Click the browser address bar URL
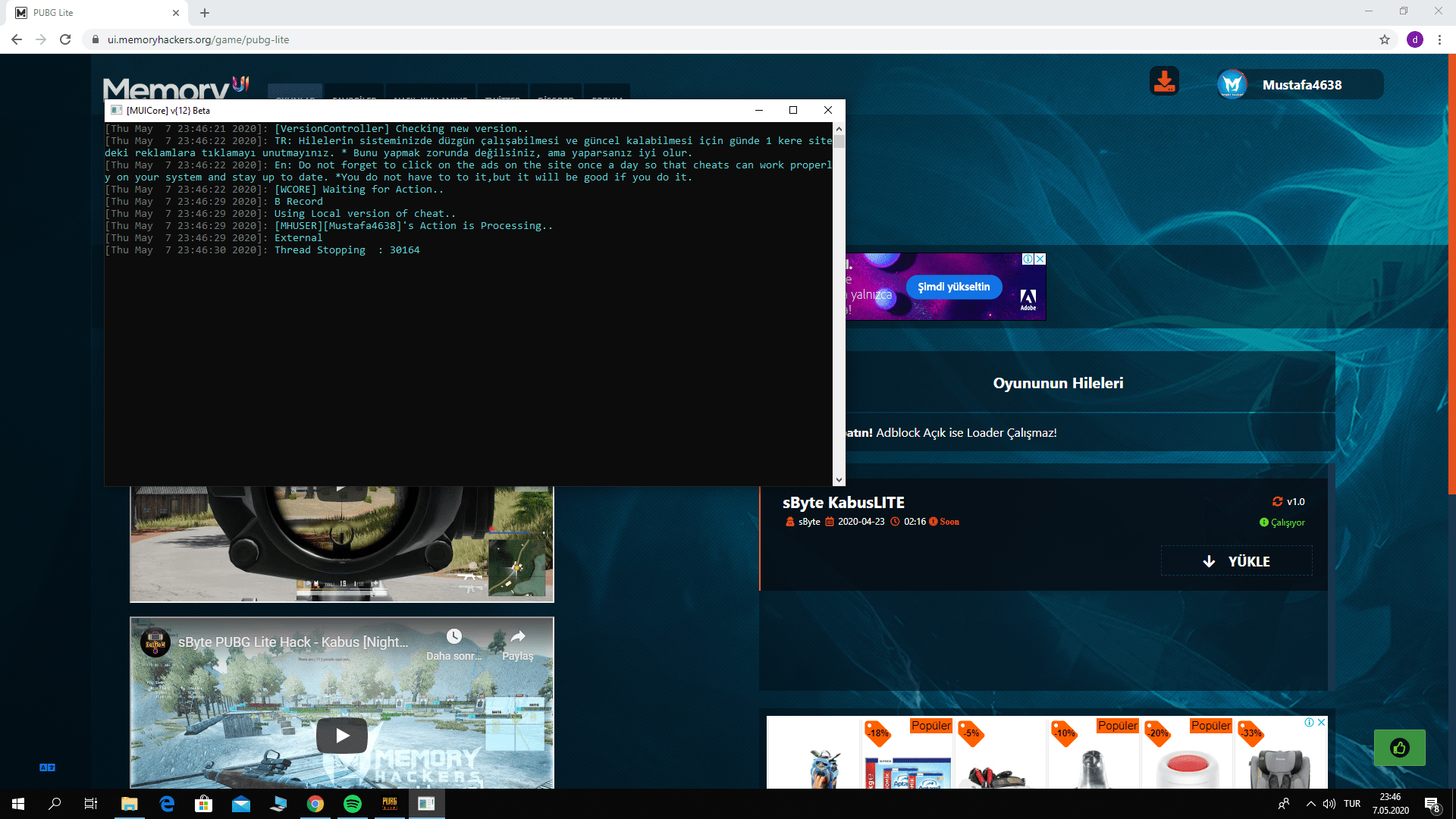The height and width of the screenshot is (819, 1456). click(x=198, y=39)
